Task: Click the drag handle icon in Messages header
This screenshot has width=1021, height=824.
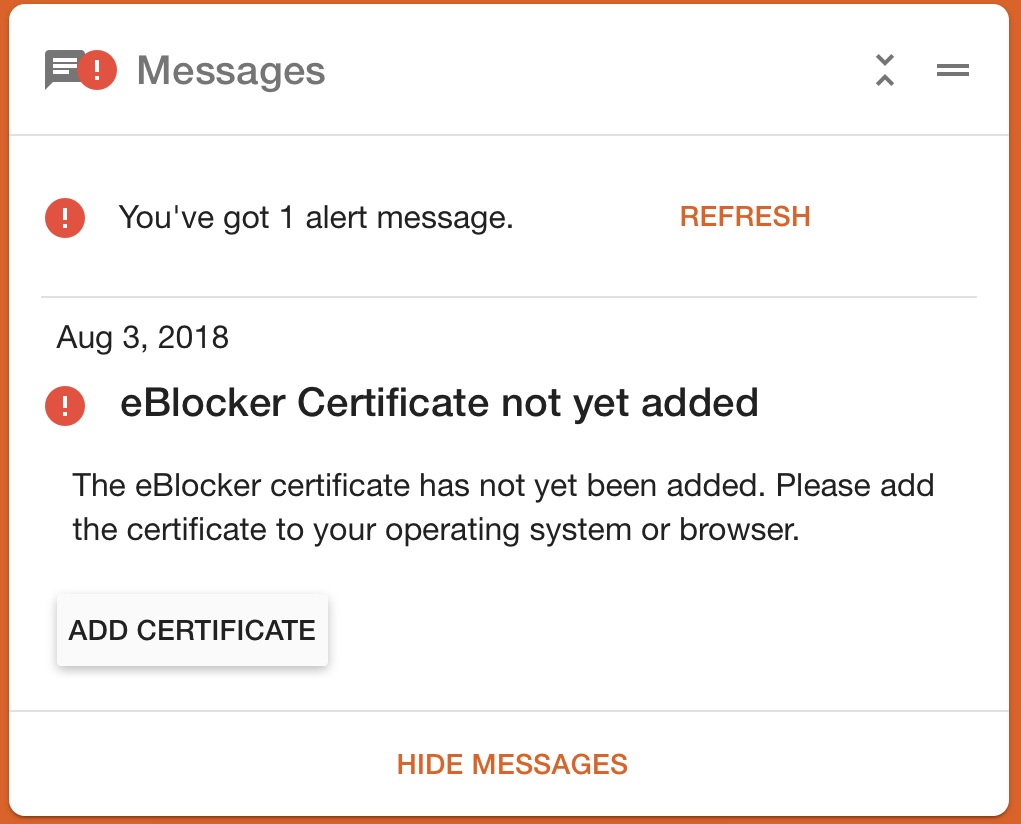Action: click(953, 70)
